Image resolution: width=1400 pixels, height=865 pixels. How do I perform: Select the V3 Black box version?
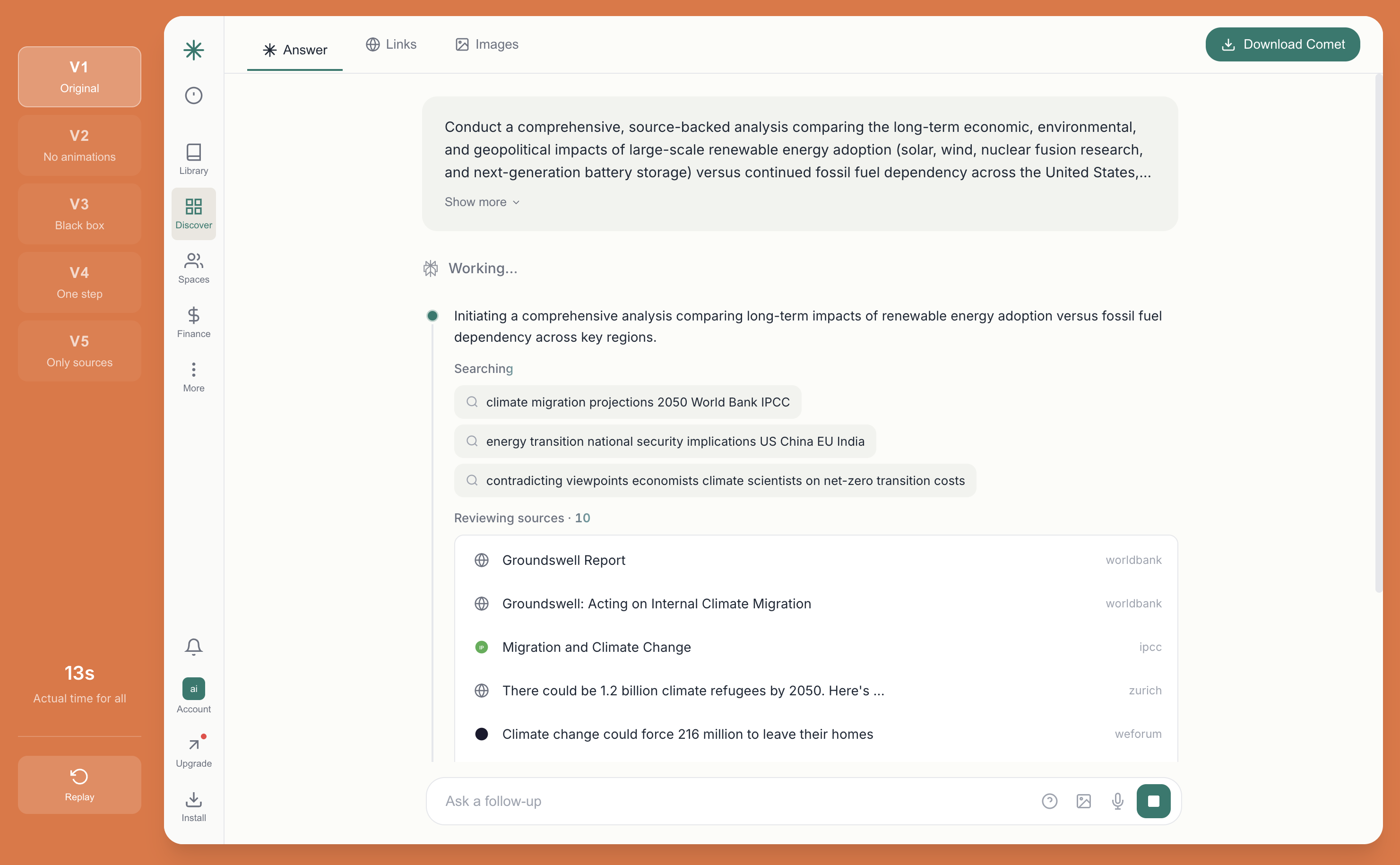coord(79,213)
